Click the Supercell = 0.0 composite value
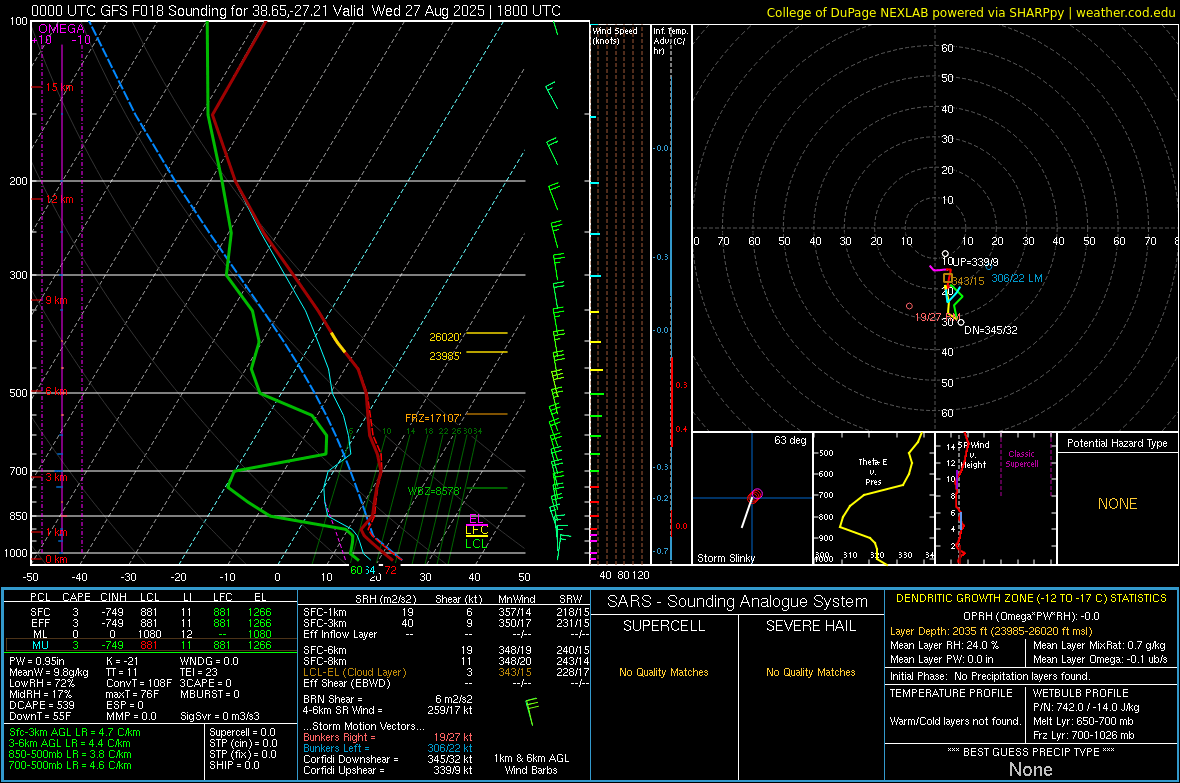Screen dimensions: 1180x783 [242, 732]
